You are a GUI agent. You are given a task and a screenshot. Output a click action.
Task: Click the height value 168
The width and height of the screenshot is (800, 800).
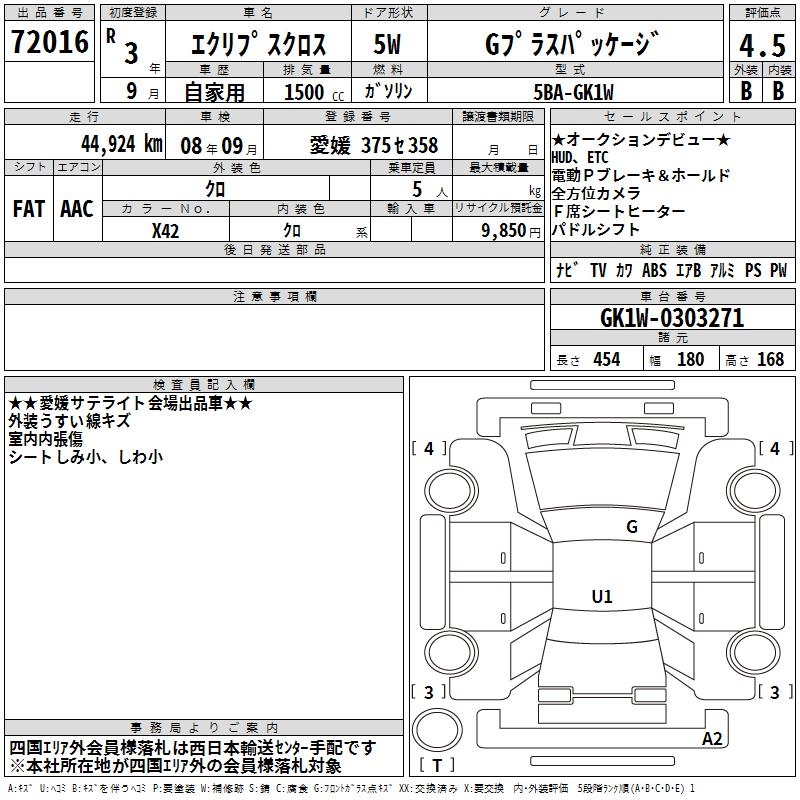pos(770,359)
